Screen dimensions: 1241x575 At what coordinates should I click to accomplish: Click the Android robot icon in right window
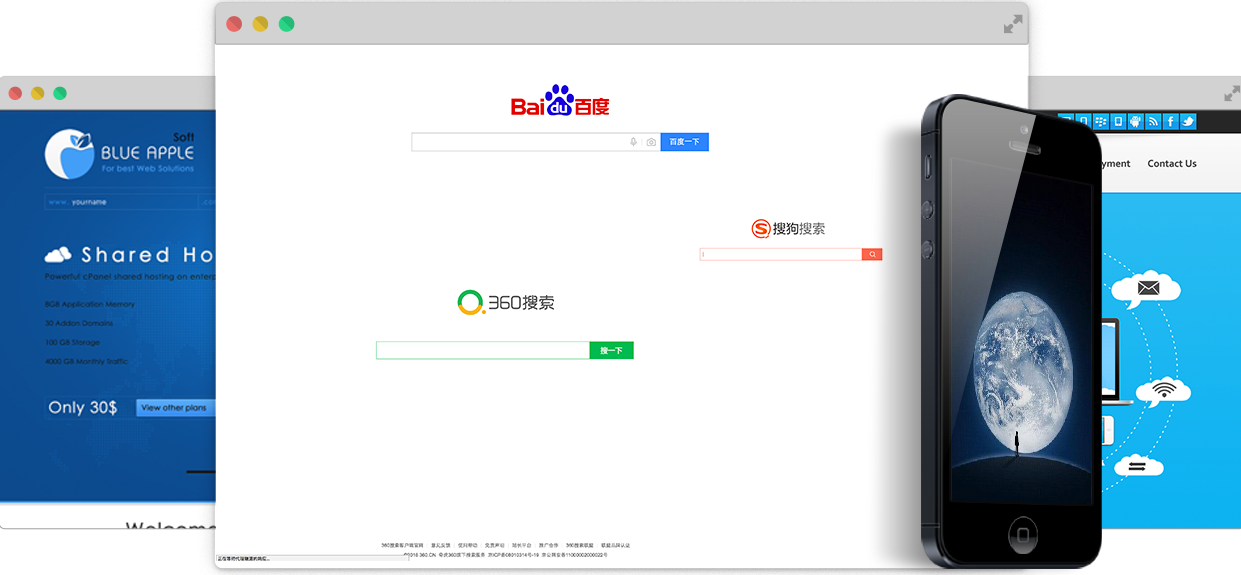click(x=1136, y=121)
